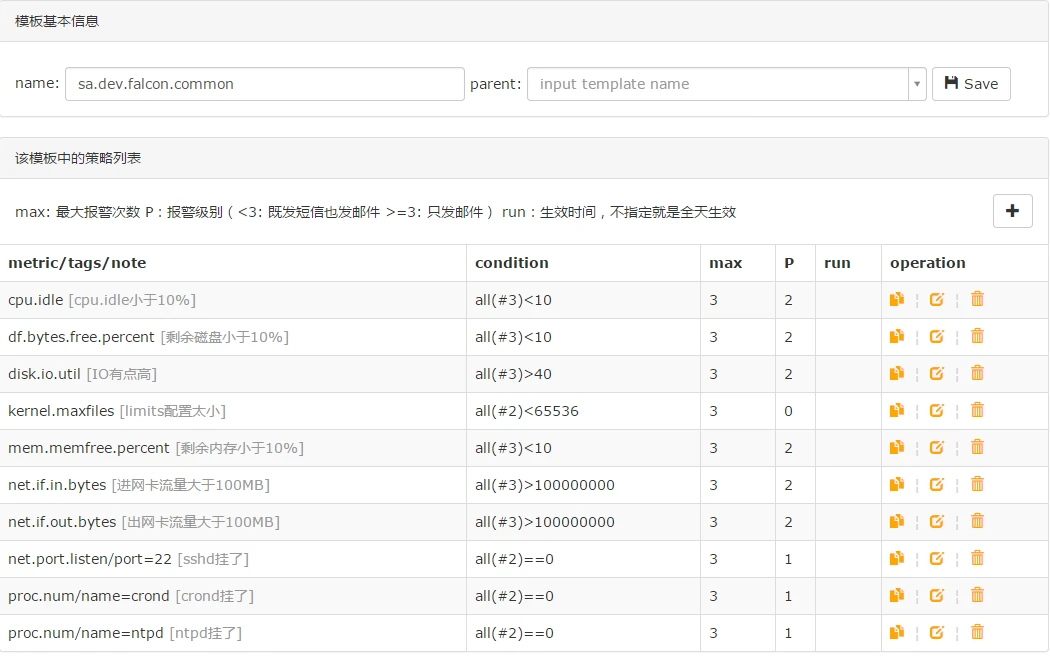This screenshot has width=1050, height=662.
Task: Edit the kernel.maxfiles strategy
Action: (x=937, y=410)
